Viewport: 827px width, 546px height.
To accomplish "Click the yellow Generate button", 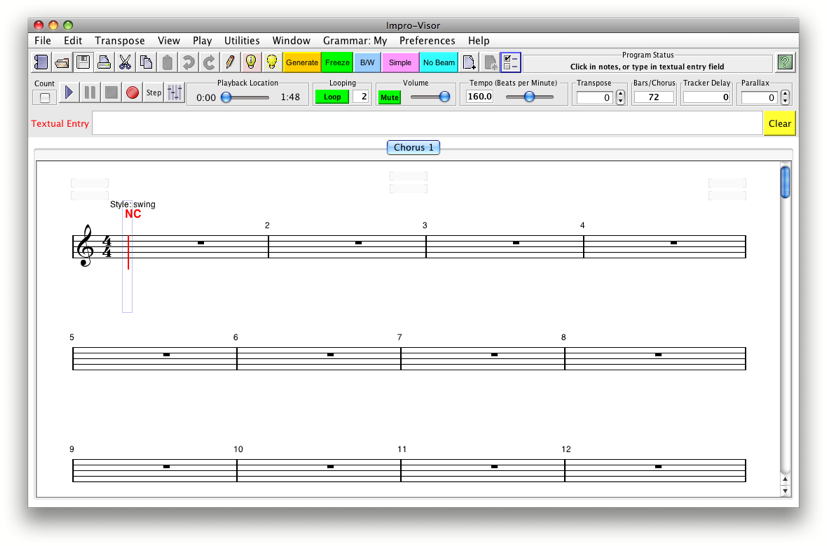I will coord(301,62).
